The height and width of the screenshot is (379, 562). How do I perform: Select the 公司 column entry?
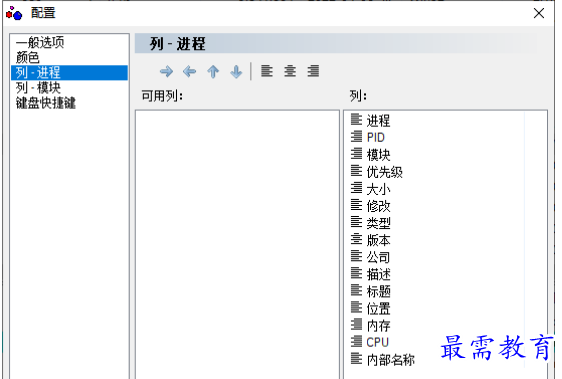tap(378, 257)
